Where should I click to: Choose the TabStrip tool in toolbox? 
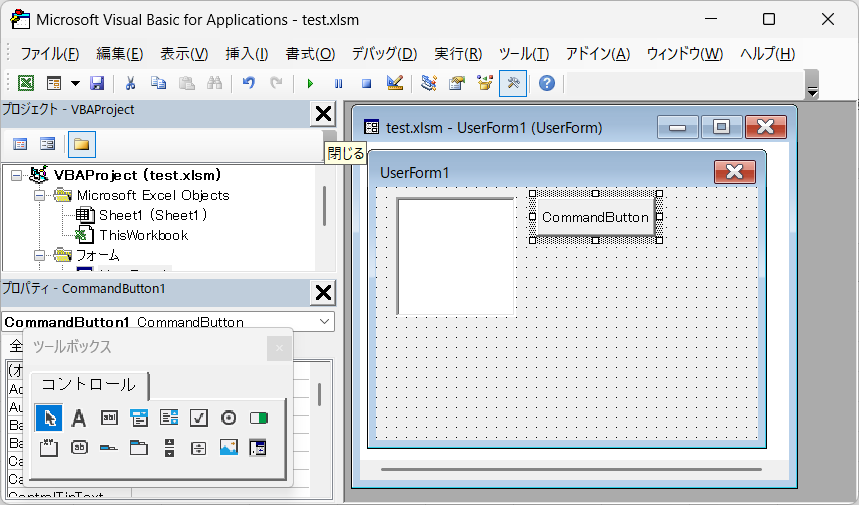click(x=109, y=448)
